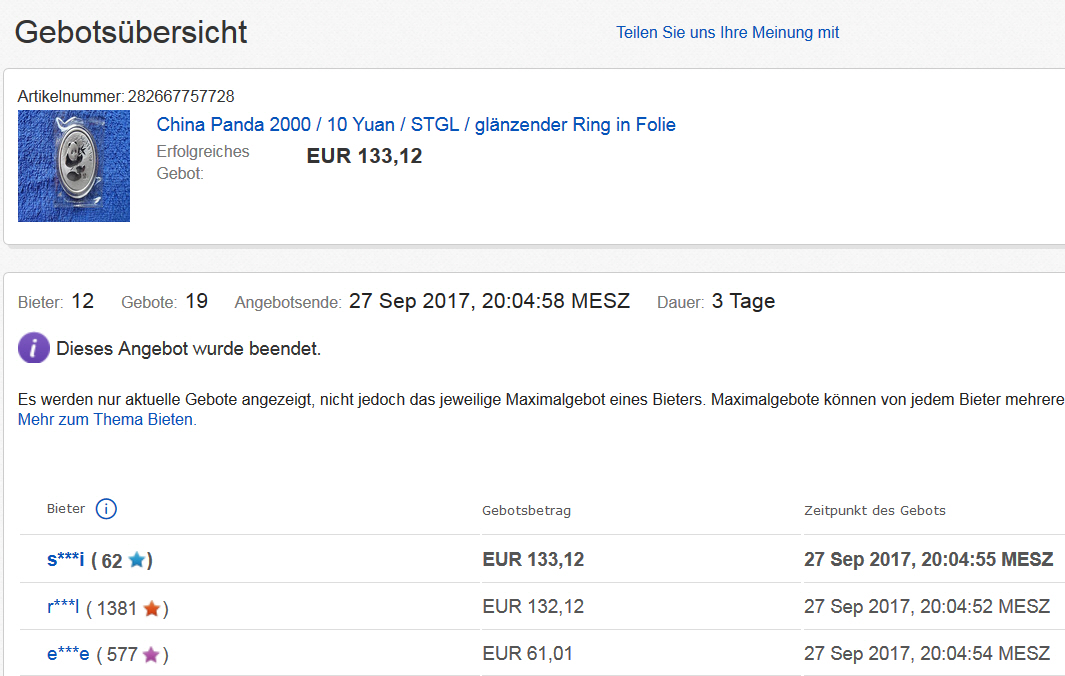The image size is (1065, 676).
Task: Click the purple info icon beside 'Dieses Angebot wurde beendet'
Action: 34,348
